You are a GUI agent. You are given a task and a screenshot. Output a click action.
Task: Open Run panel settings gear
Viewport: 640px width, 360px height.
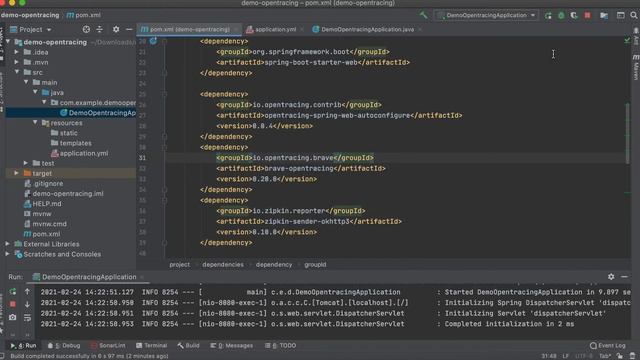click(x=611, y=277)
